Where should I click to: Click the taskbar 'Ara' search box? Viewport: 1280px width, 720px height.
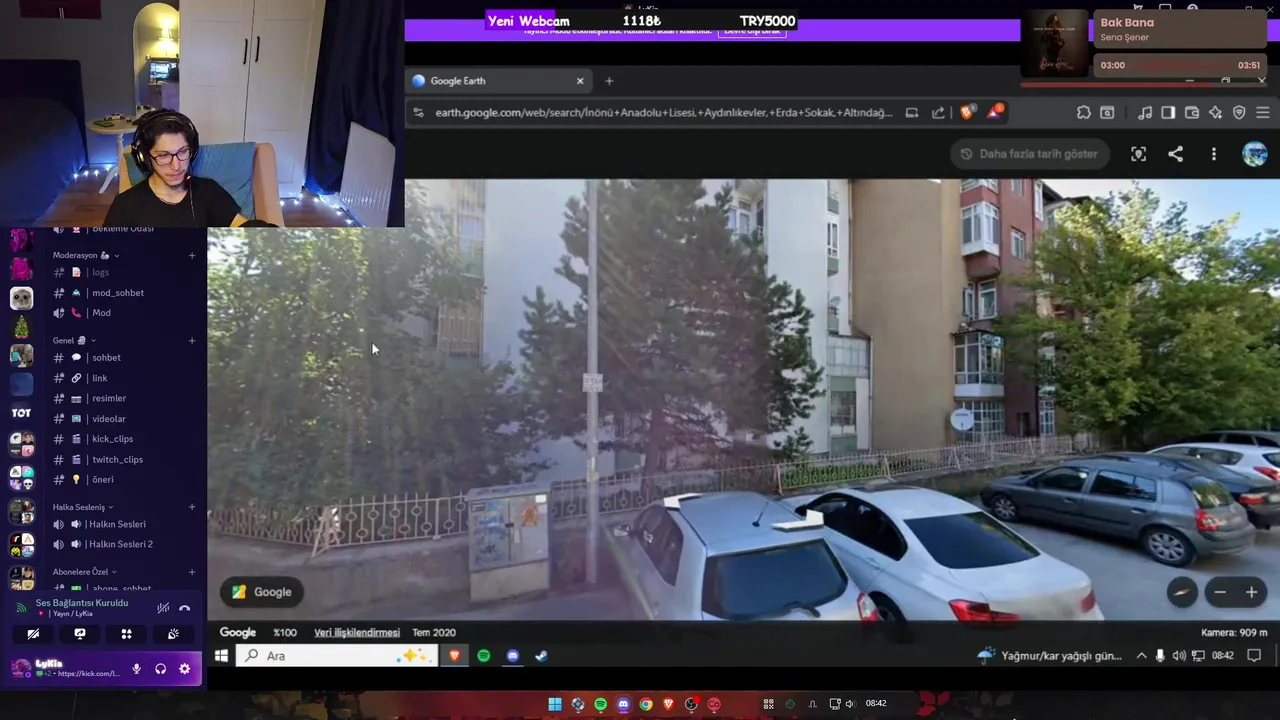337,656
